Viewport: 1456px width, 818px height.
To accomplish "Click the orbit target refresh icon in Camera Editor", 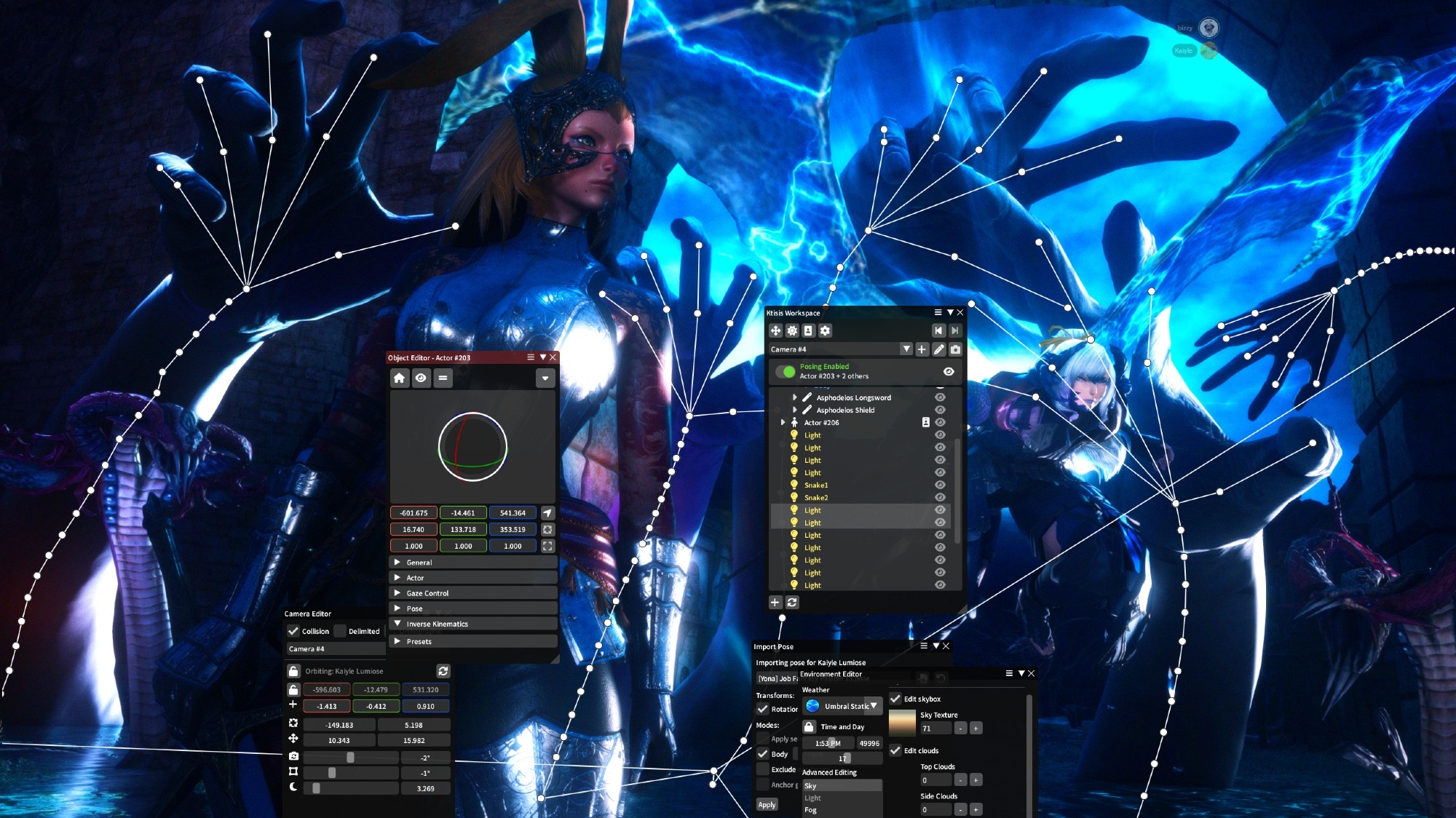I will 443,671.
